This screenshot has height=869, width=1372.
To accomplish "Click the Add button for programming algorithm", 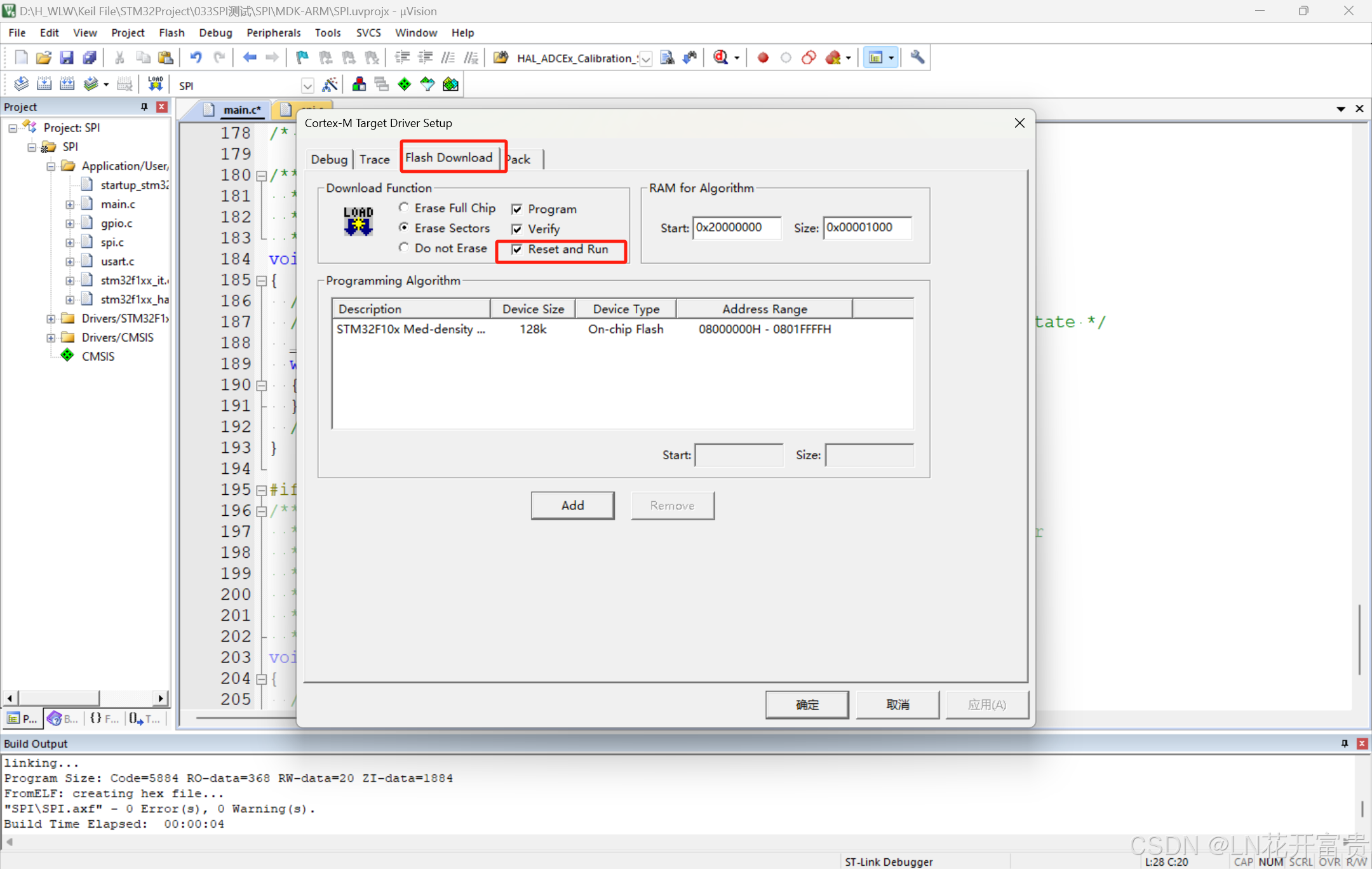I will (572, 506).
